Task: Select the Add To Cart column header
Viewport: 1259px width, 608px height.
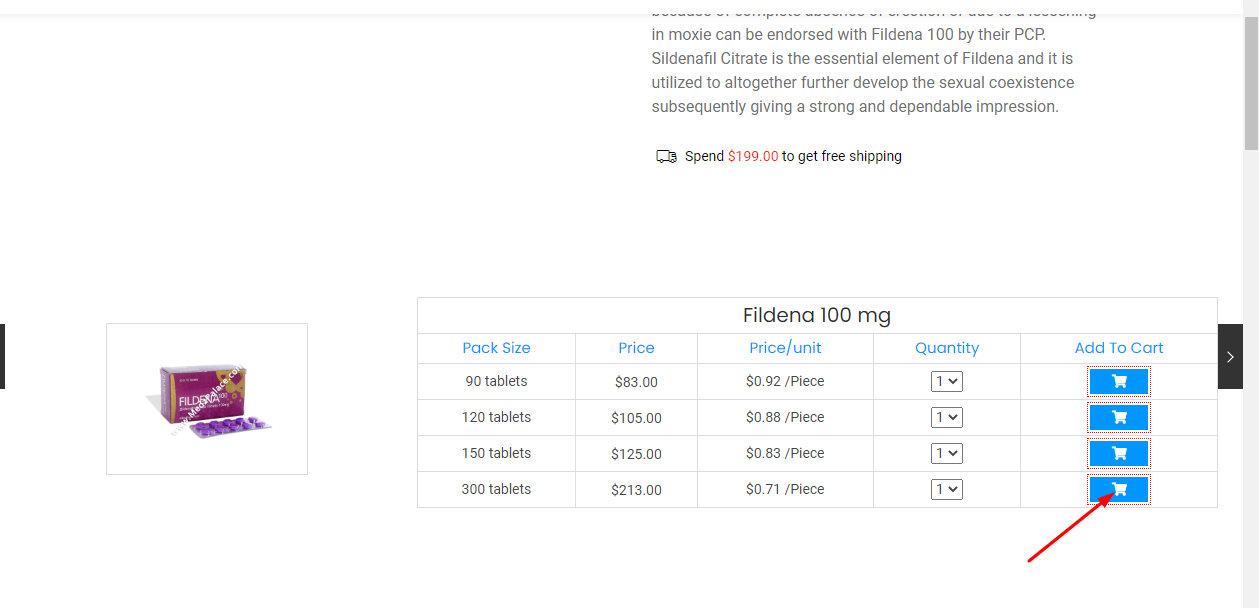Action: [x=1119, y=348]
